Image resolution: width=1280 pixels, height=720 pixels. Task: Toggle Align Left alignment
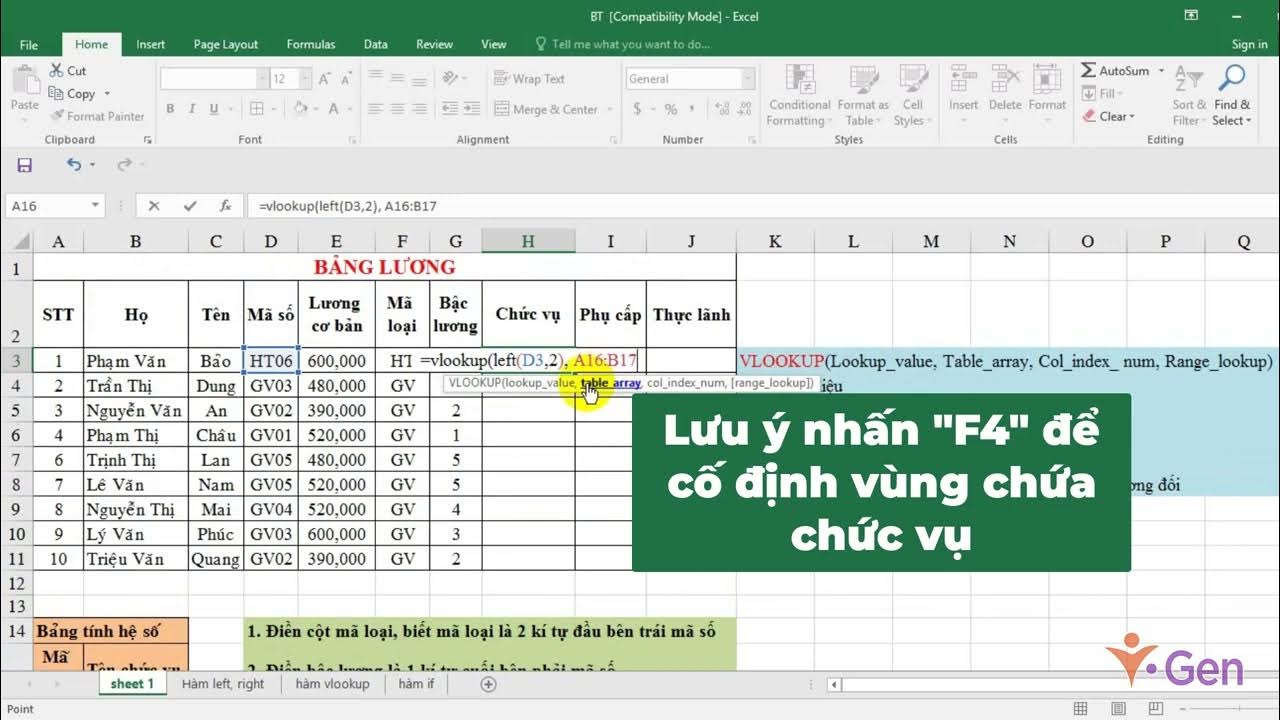point(376,109)
